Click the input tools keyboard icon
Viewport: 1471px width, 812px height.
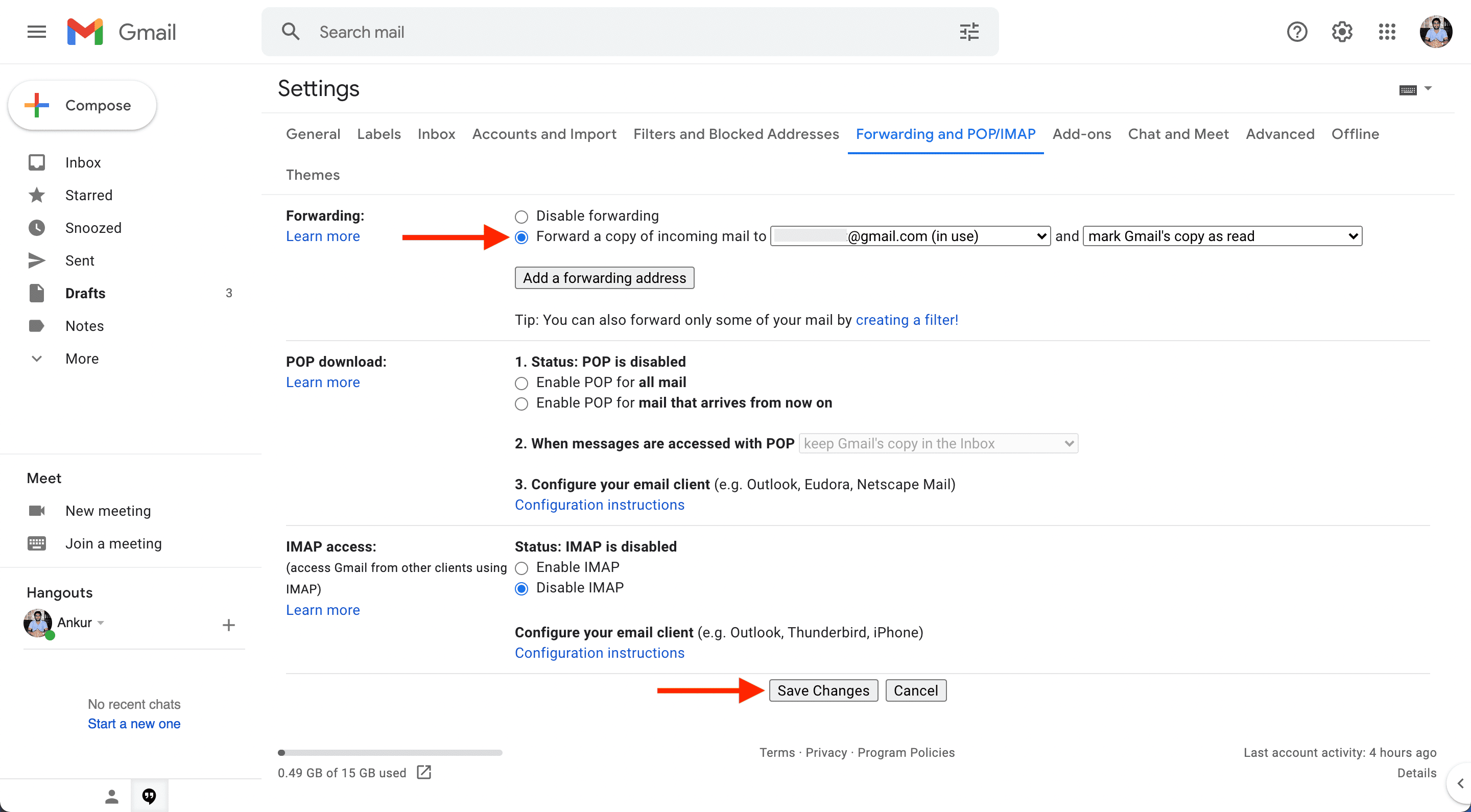pos(1408,90)
